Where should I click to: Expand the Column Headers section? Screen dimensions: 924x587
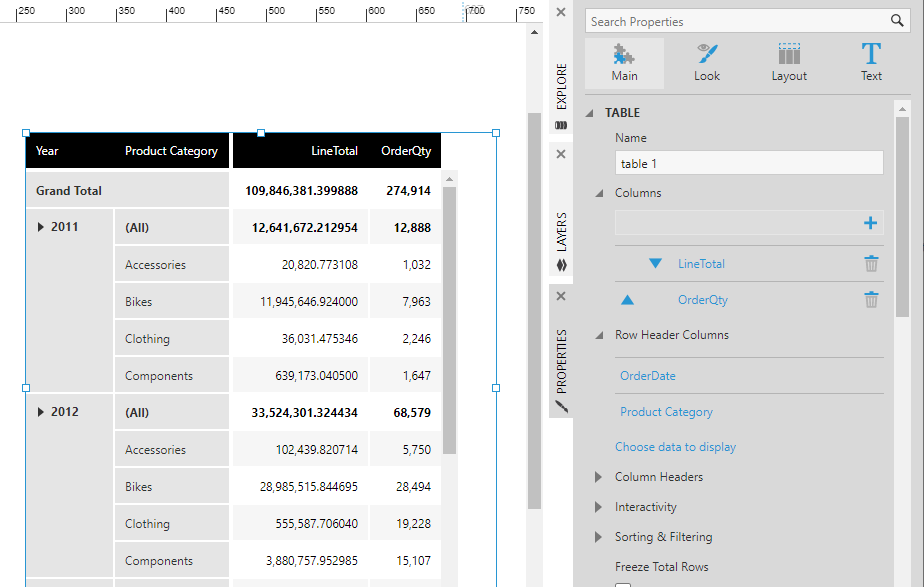[598, 477]
